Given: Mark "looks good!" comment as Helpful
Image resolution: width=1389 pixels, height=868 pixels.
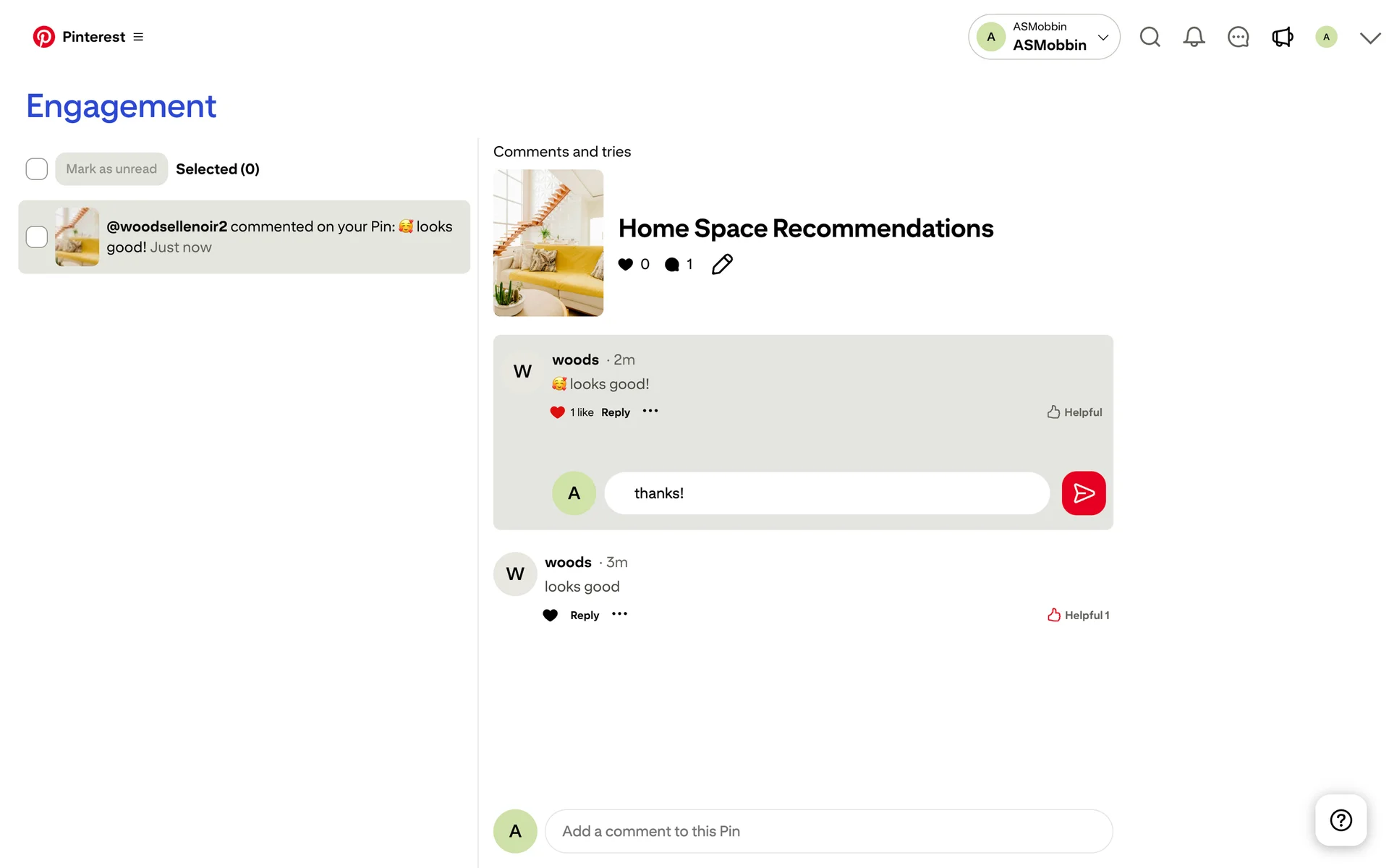Looking at the screenshot, I should 1074,412.
